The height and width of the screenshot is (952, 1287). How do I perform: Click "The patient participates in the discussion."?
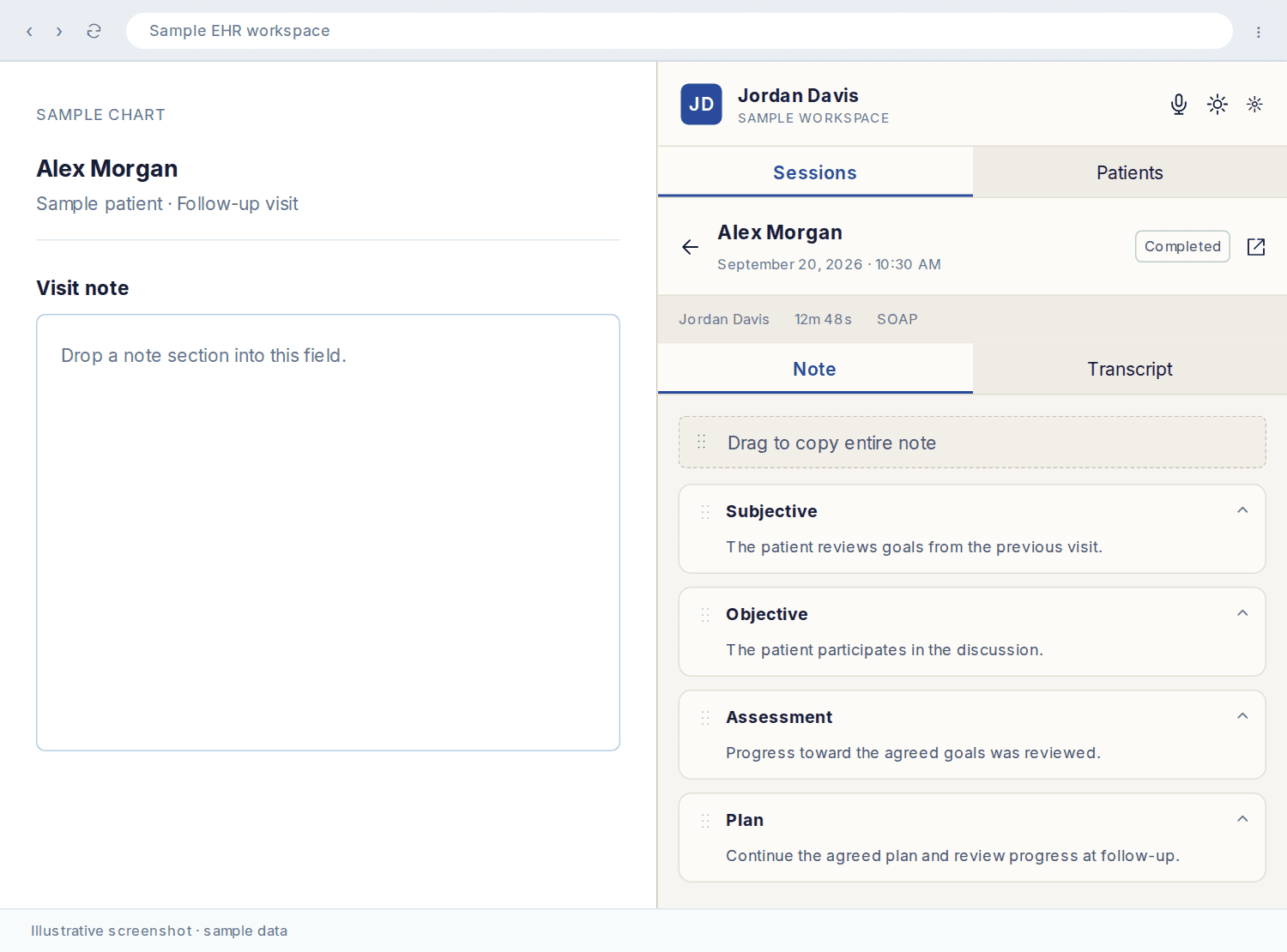(885, 650)
